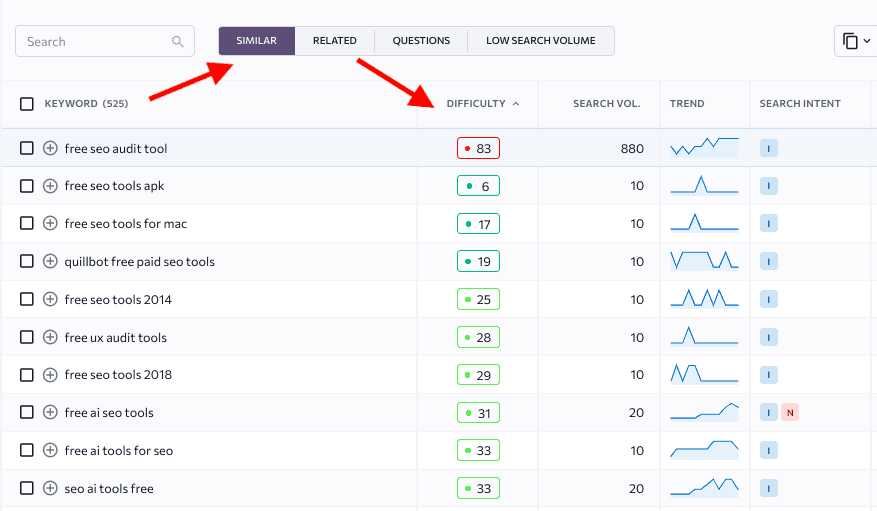This screenshot has height=511, width=877.
Task: Click the copy icon at top right
Action: coord(850,41)
